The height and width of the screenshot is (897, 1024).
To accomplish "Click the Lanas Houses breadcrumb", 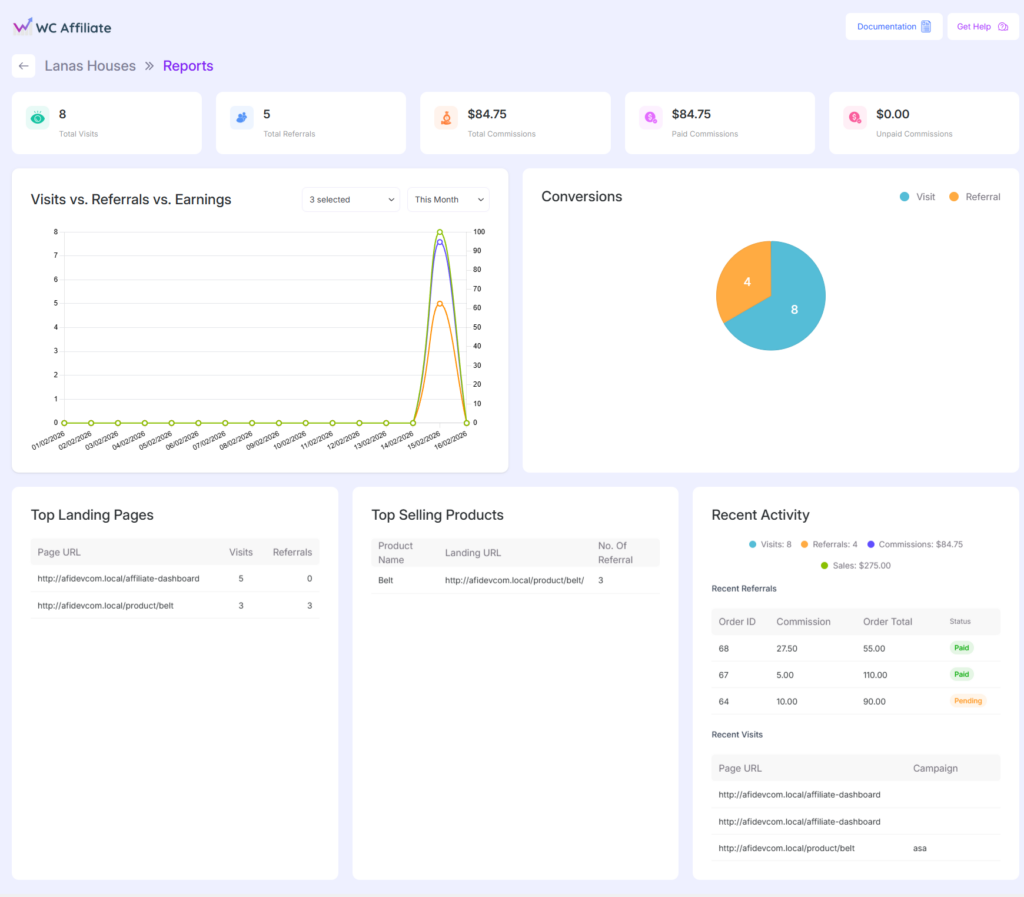I will [x=90, y=66].
